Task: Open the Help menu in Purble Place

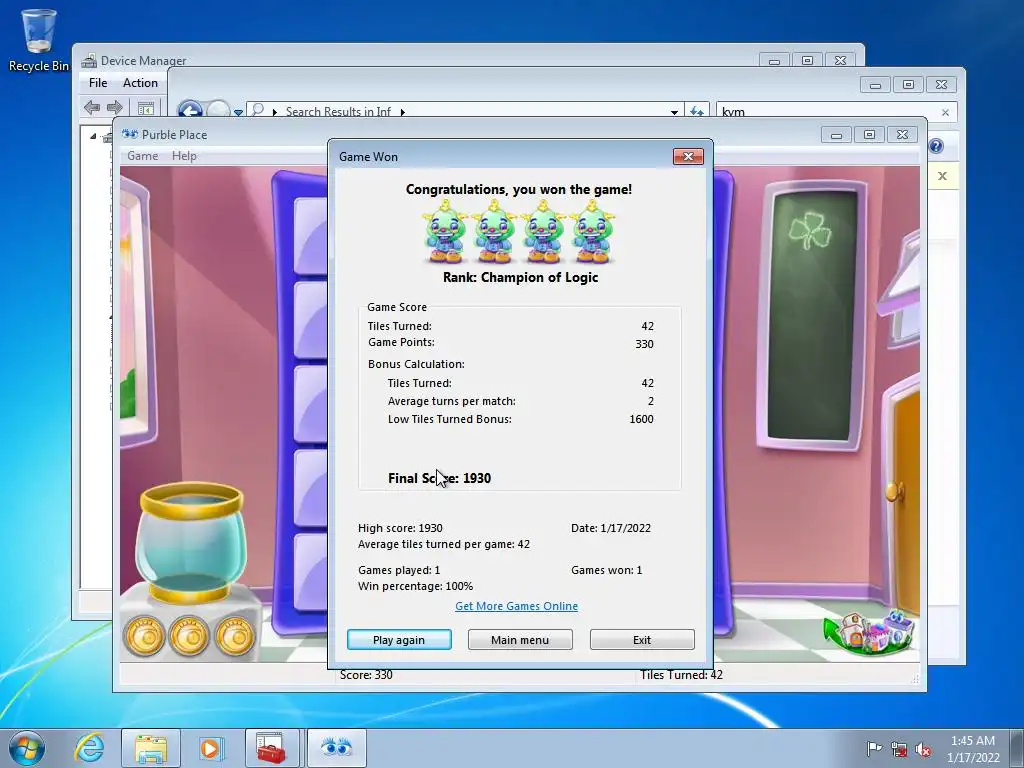Action: pyautogui.click(x=184, y=156)
